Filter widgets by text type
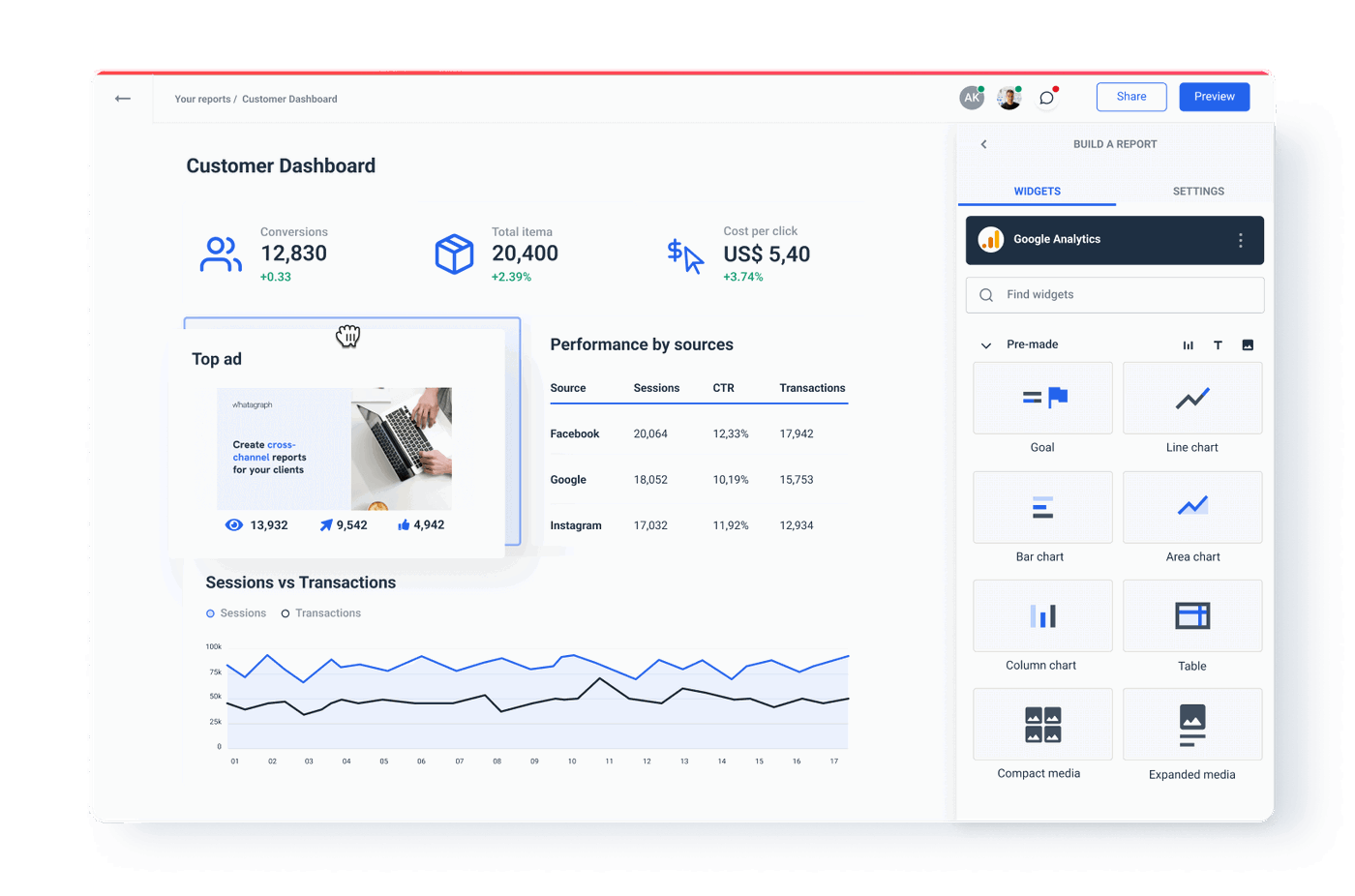 point(1218,344)
